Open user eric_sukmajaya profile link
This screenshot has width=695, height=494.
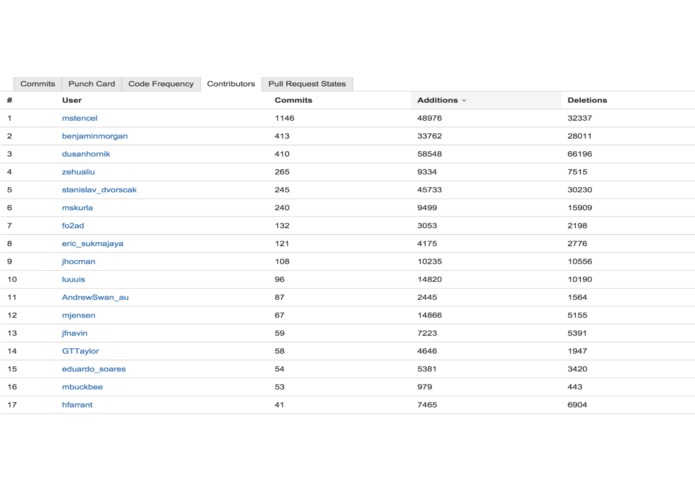point(93,244)
